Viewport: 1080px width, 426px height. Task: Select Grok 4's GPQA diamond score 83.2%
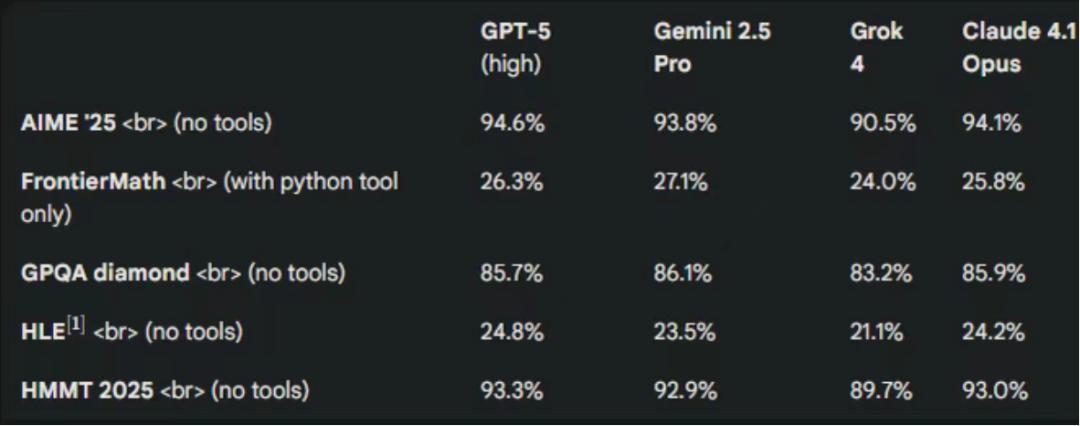coord(879,272)
